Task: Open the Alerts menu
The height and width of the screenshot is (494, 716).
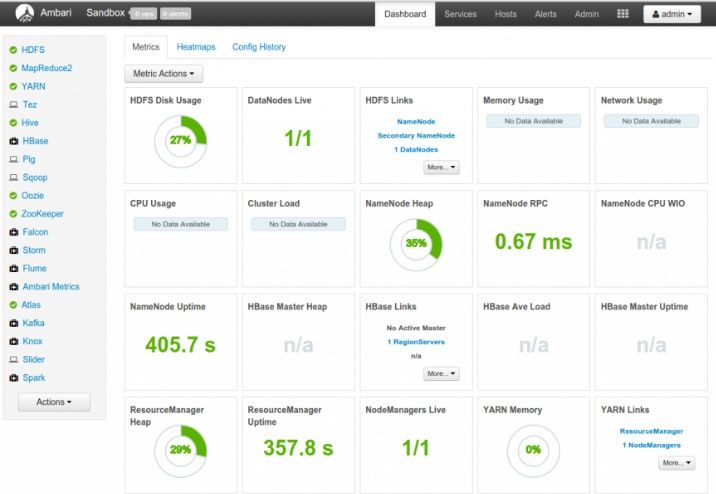Action: (x=546, y=14)
